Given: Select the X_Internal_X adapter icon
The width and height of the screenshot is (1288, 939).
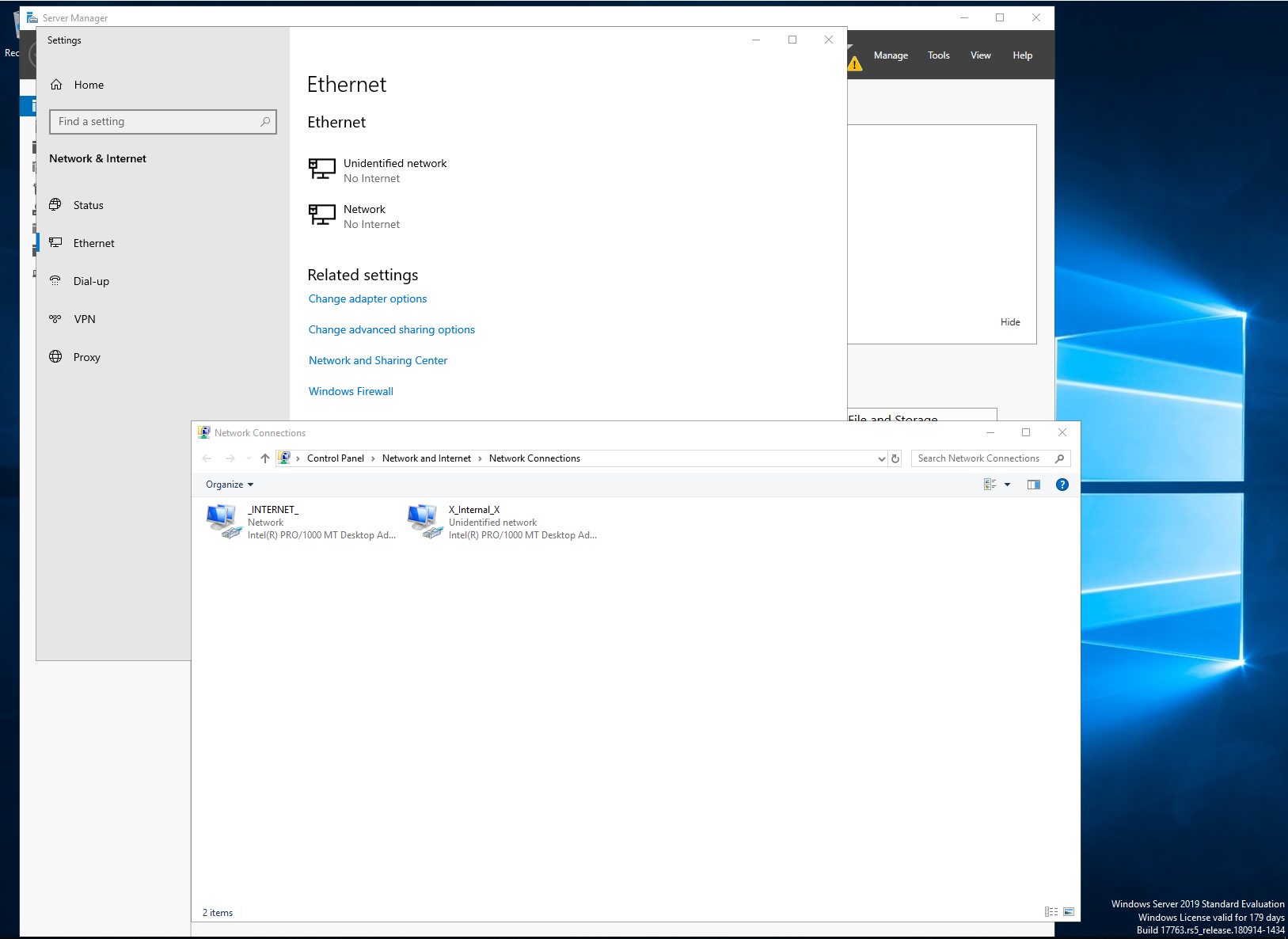Looking at the screenshot, I should pos(424,522).
